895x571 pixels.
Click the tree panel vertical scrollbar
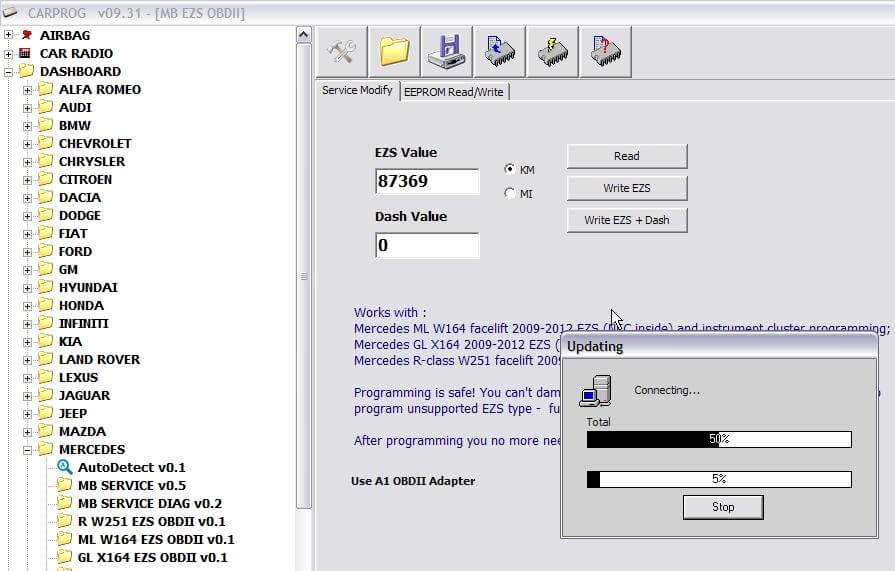304,276
